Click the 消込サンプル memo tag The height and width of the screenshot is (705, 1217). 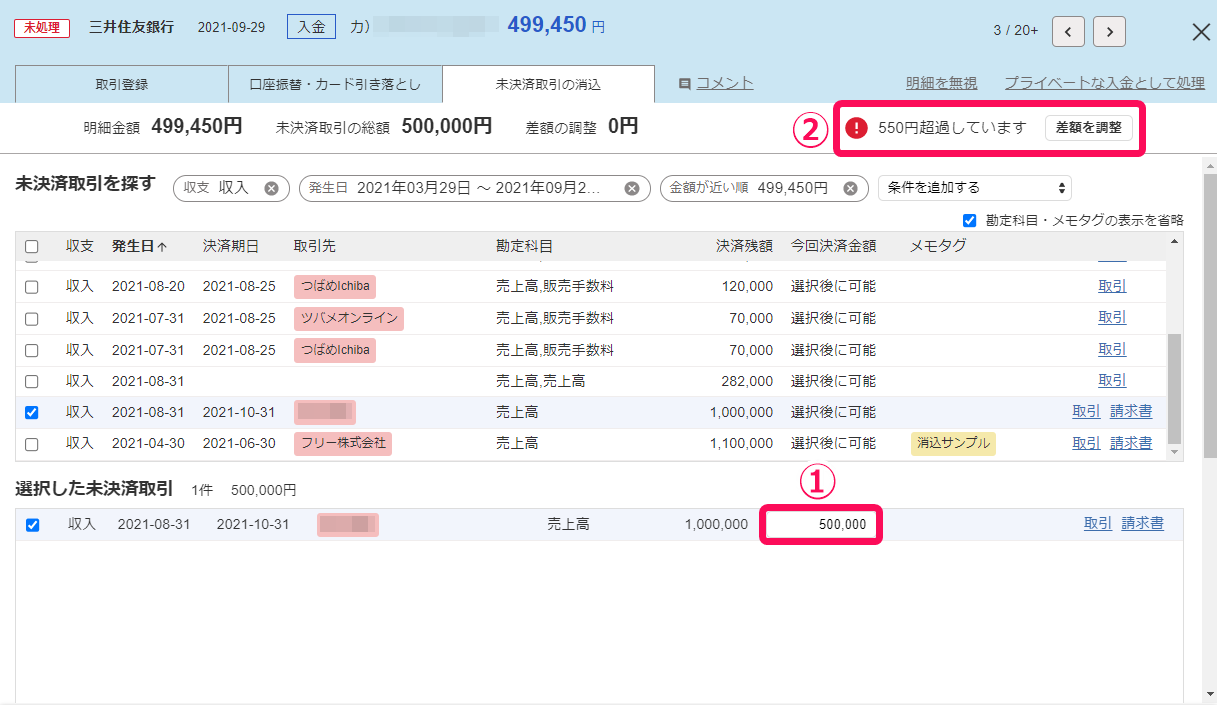953,443
